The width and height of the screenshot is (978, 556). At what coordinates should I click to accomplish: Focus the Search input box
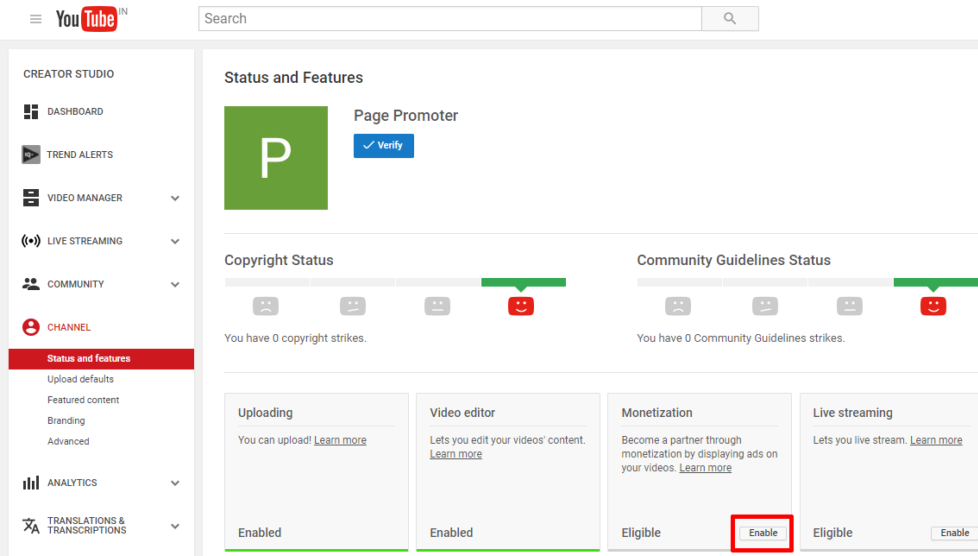click(x=450, y=19)
